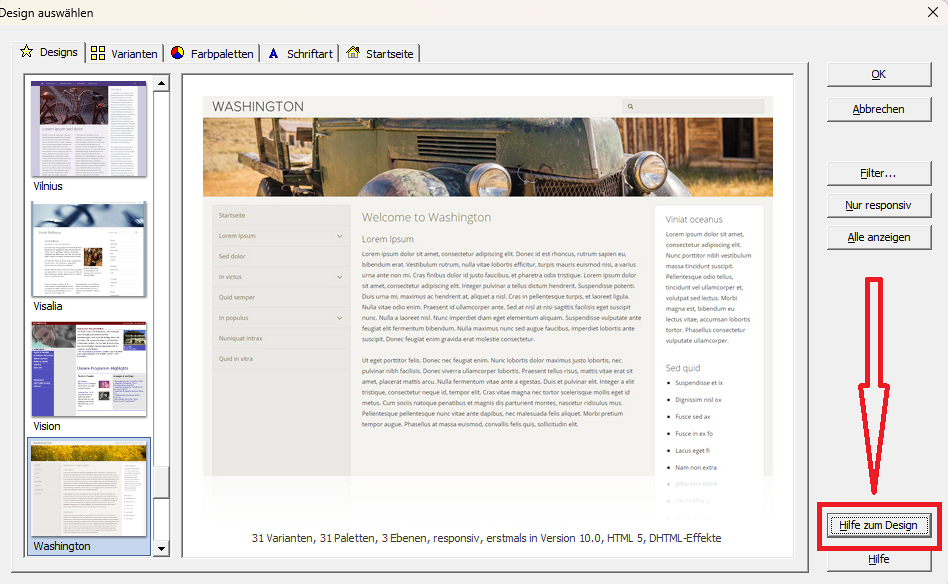Click the search magnifier in the preview
The height and width of the screenshot is (584, 948).
(x=629, y=106)
